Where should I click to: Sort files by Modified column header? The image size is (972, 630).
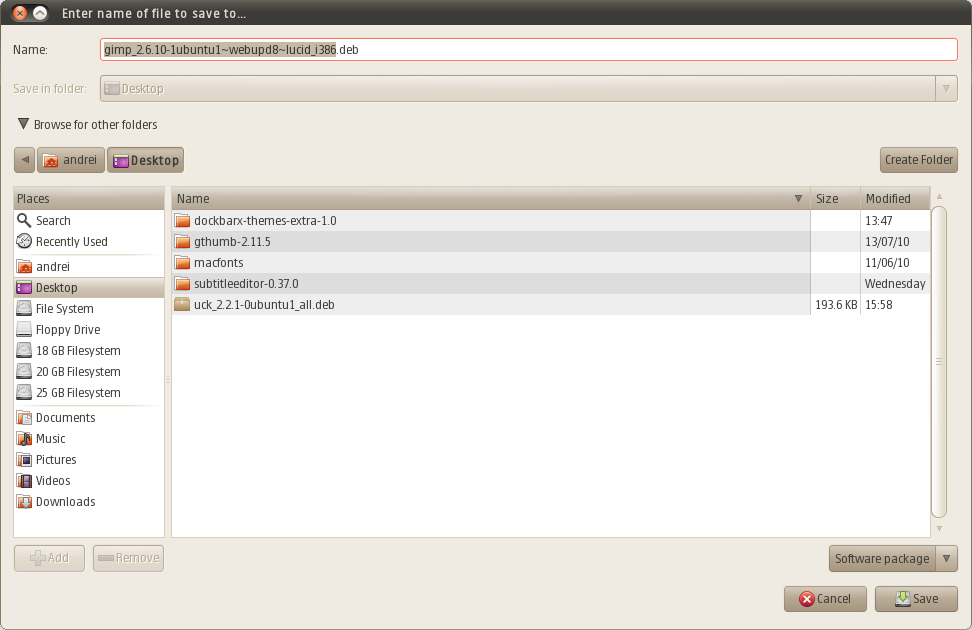pyautogui.click(x=895, y=198)
